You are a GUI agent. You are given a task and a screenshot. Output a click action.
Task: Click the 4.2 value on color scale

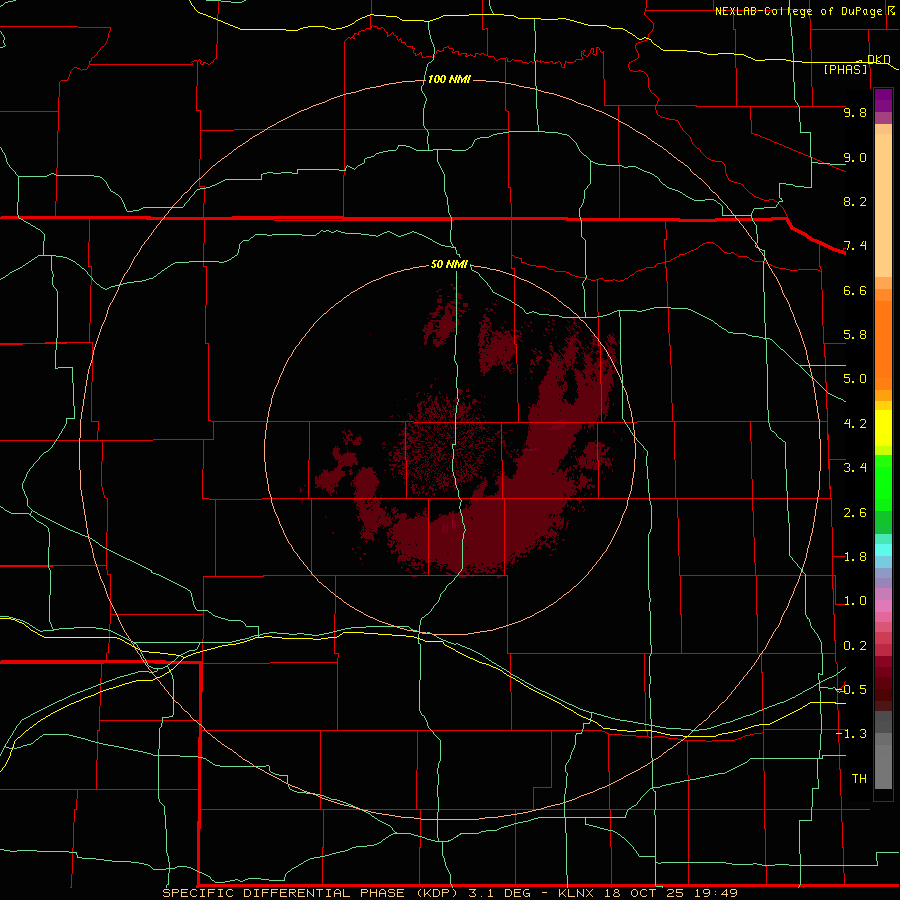tap(855, 424)
